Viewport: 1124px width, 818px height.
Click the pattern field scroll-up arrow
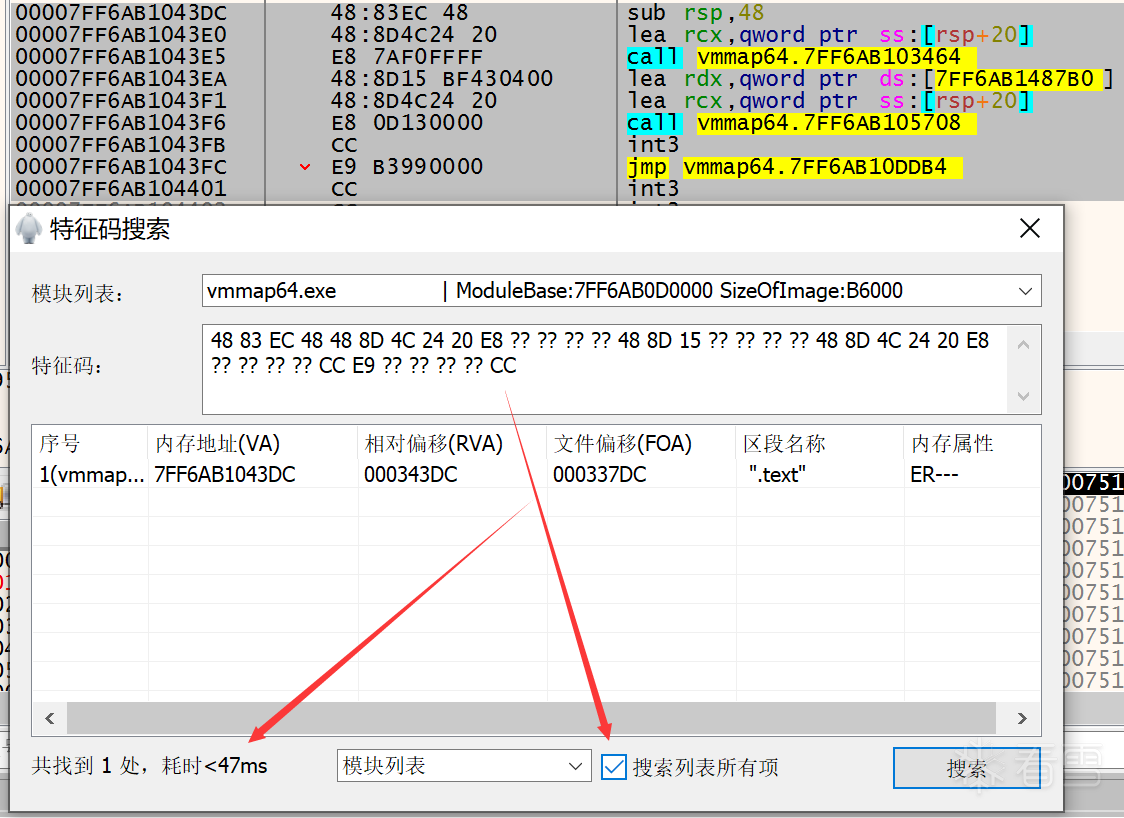tap(1024, 345)
